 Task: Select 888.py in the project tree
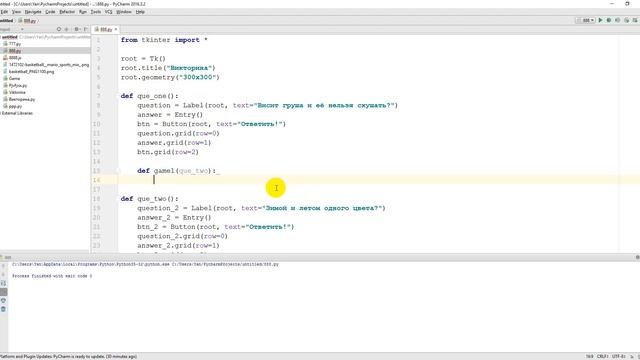15,51
